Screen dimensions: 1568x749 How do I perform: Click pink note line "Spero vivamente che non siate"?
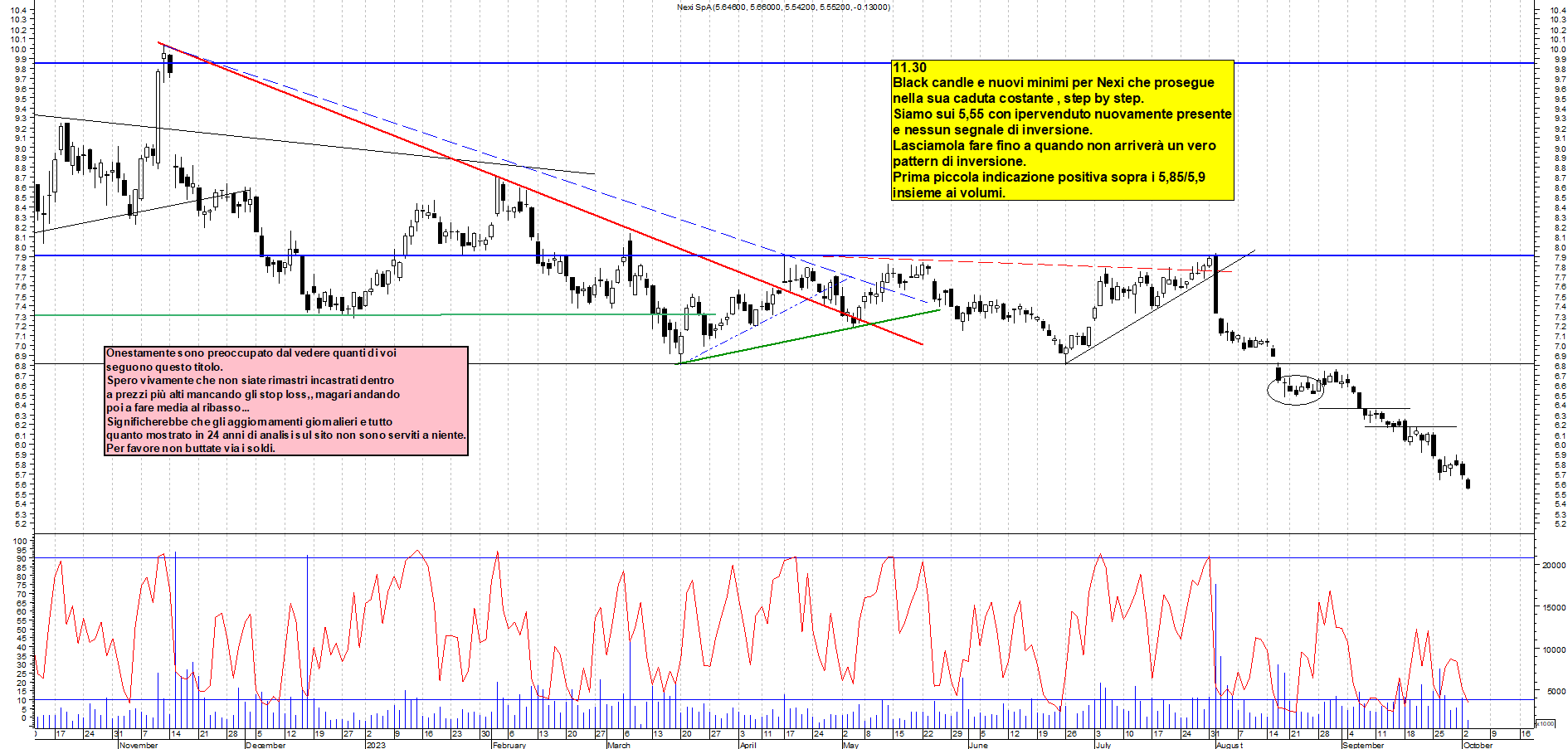[251, 381]
